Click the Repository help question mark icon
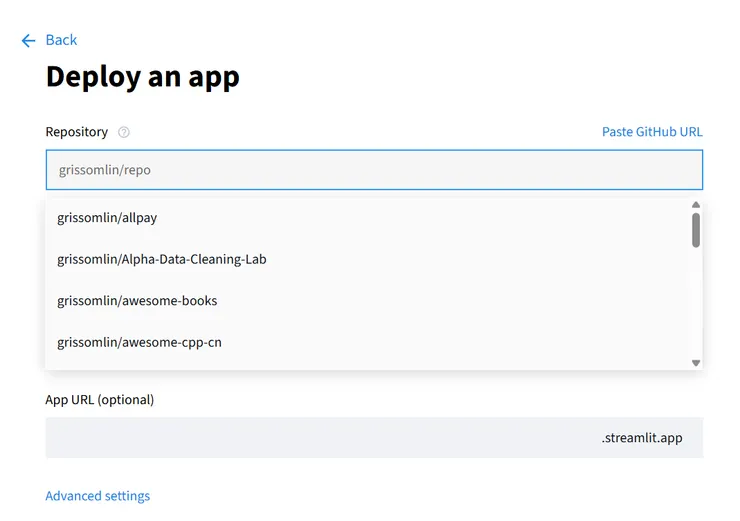 (124, 132)
